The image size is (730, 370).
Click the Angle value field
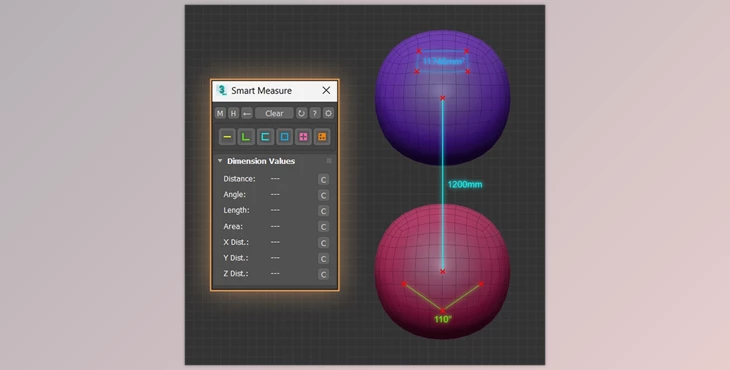pos(275,195)
